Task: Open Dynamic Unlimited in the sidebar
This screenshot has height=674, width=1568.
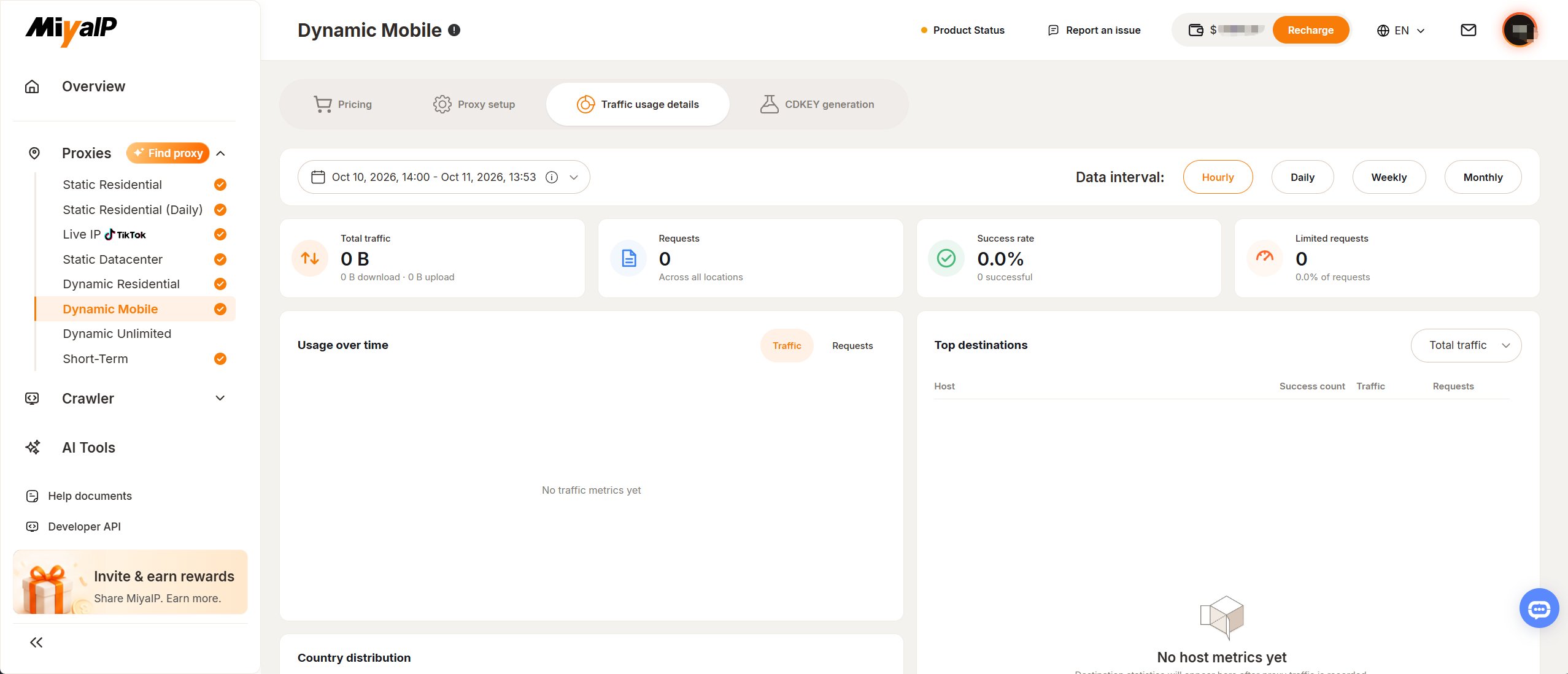Action: 117,334
